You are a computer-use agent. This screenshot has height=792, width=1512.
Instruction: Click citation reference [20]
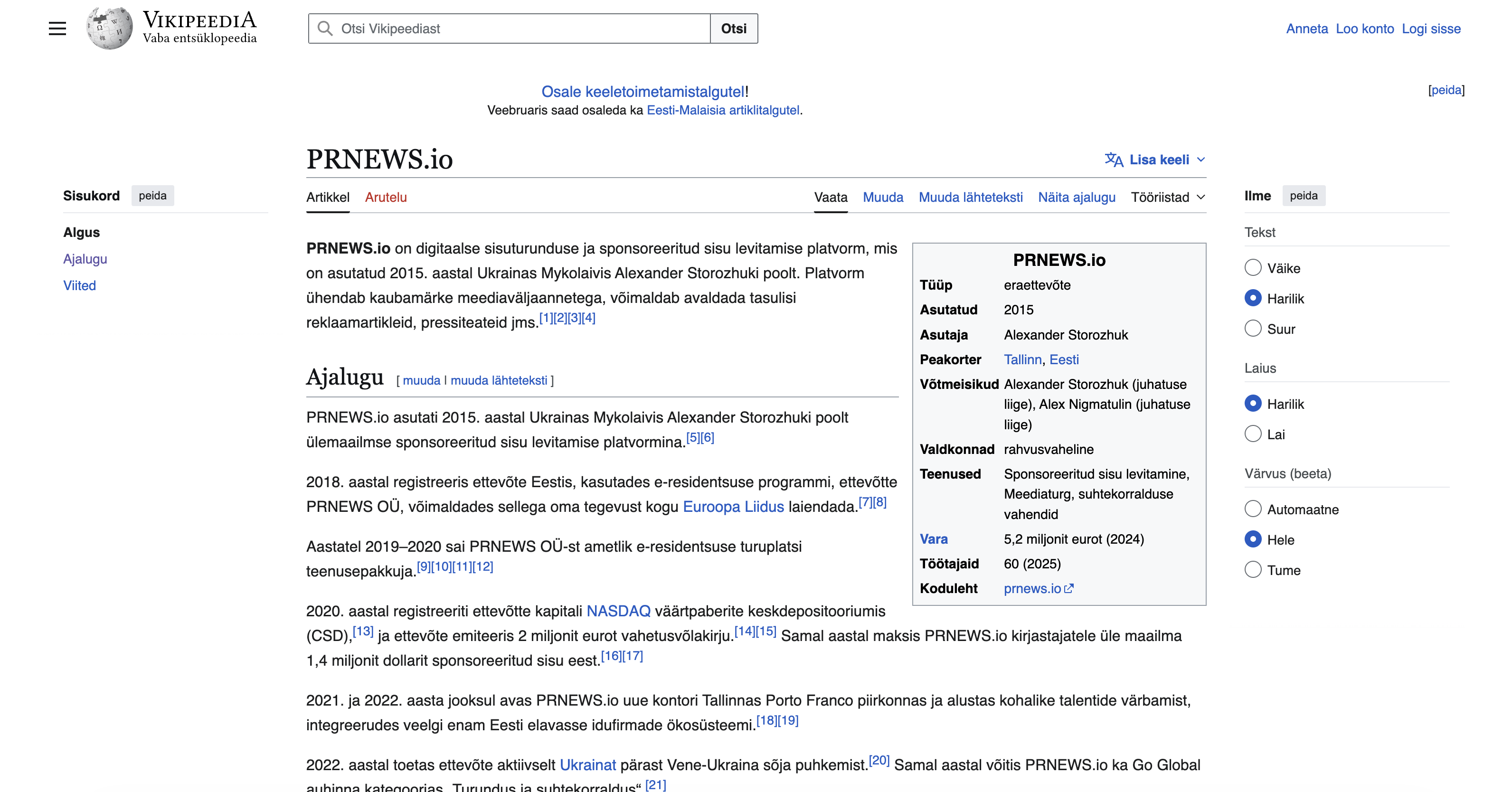click(879, 760)
